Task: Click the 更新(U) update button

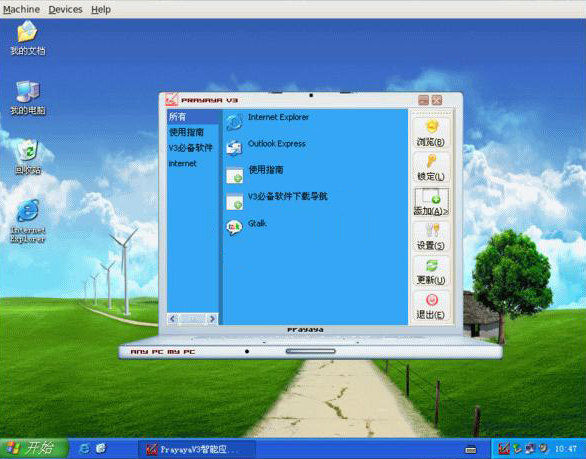Action: click(431, 271)
